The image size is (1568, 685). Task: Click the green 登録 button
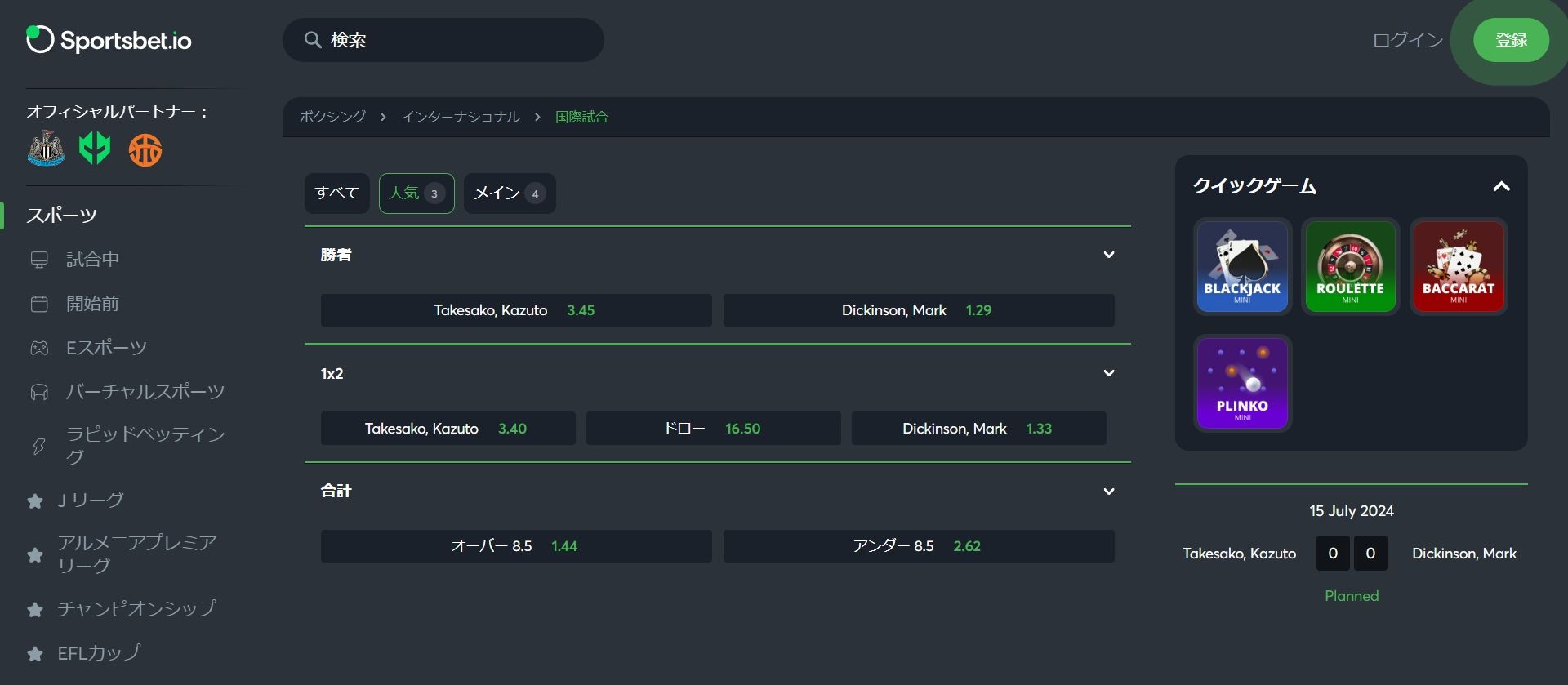coord(1511,40)
